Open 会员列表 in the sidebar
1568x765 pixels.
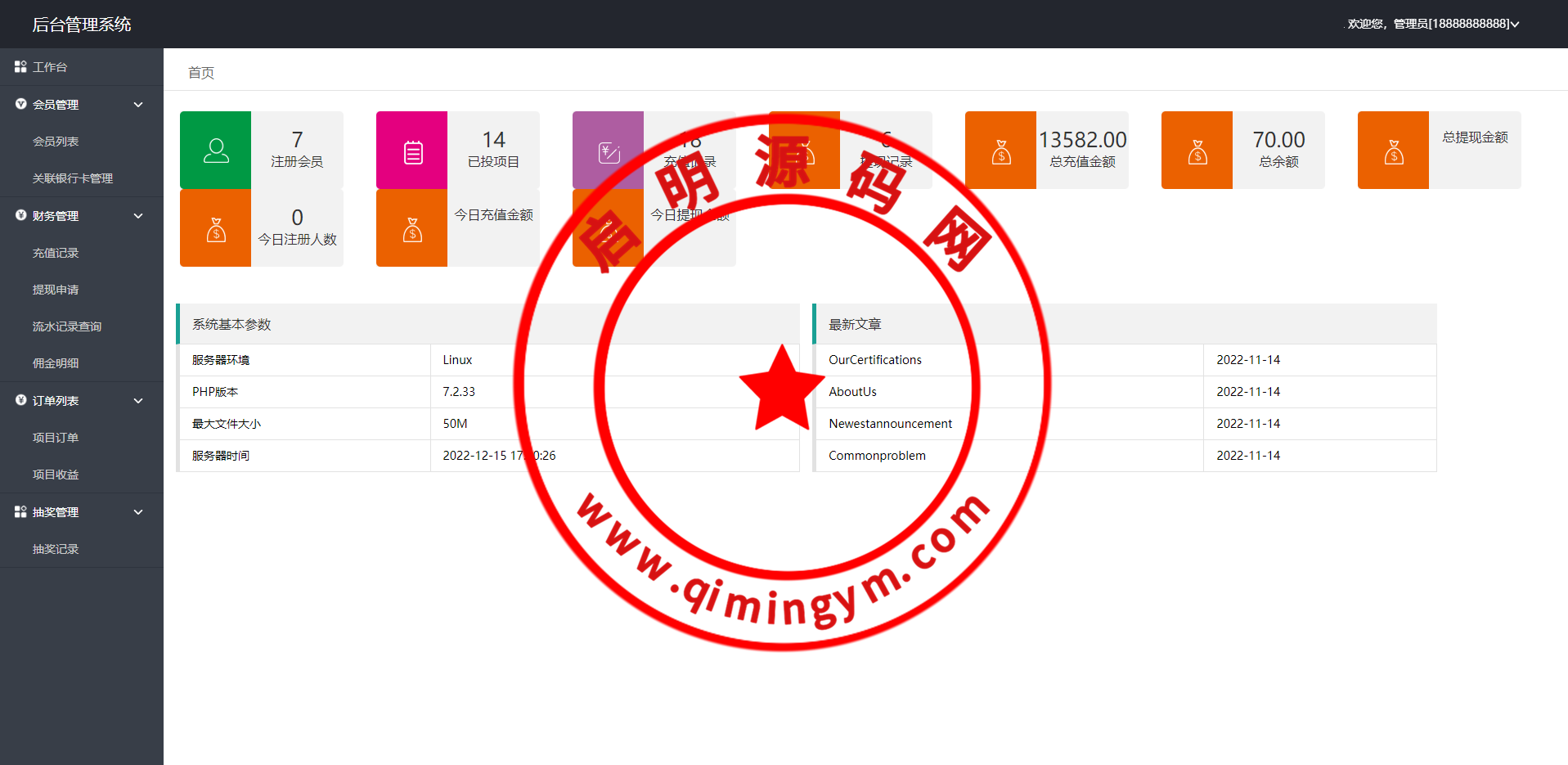(56, 142)
